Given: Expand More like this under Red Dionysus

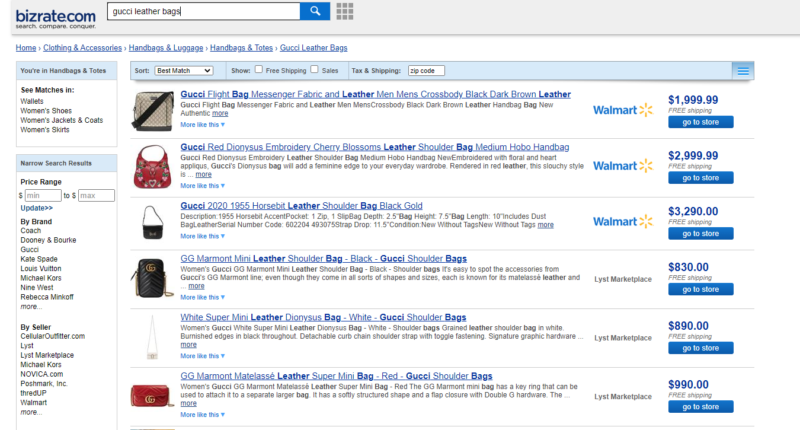Looking at the screenshot, I should point(202,186).
